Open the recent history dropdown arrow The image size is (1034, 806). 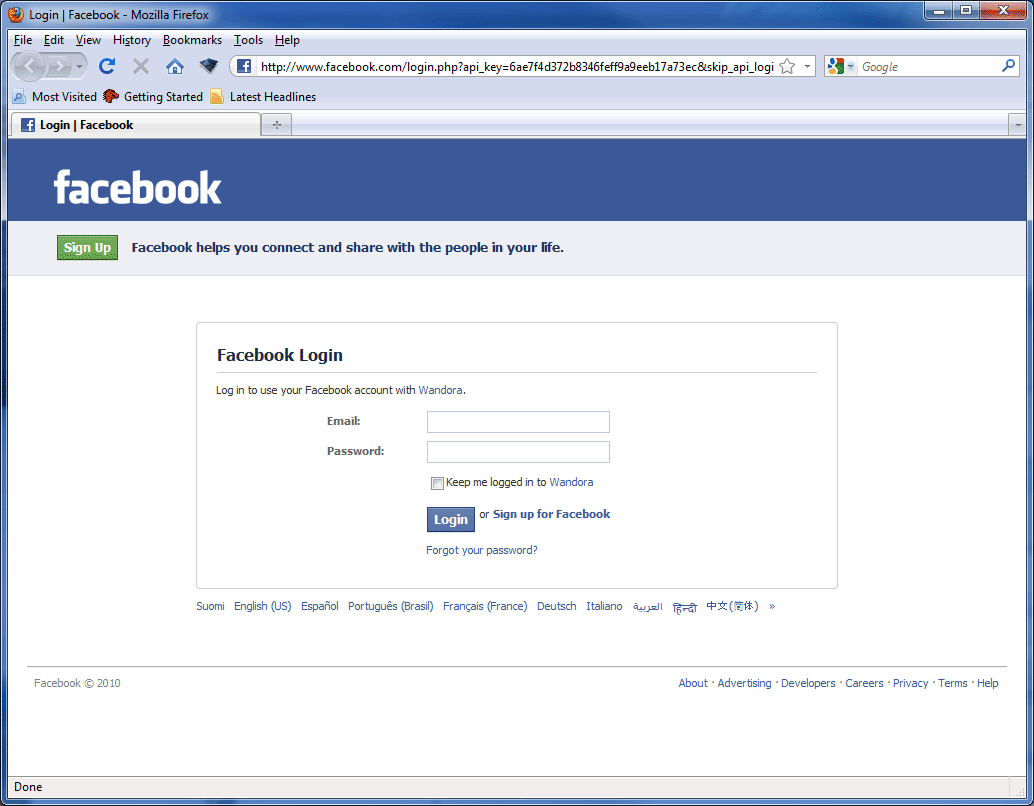click(79, 66)
